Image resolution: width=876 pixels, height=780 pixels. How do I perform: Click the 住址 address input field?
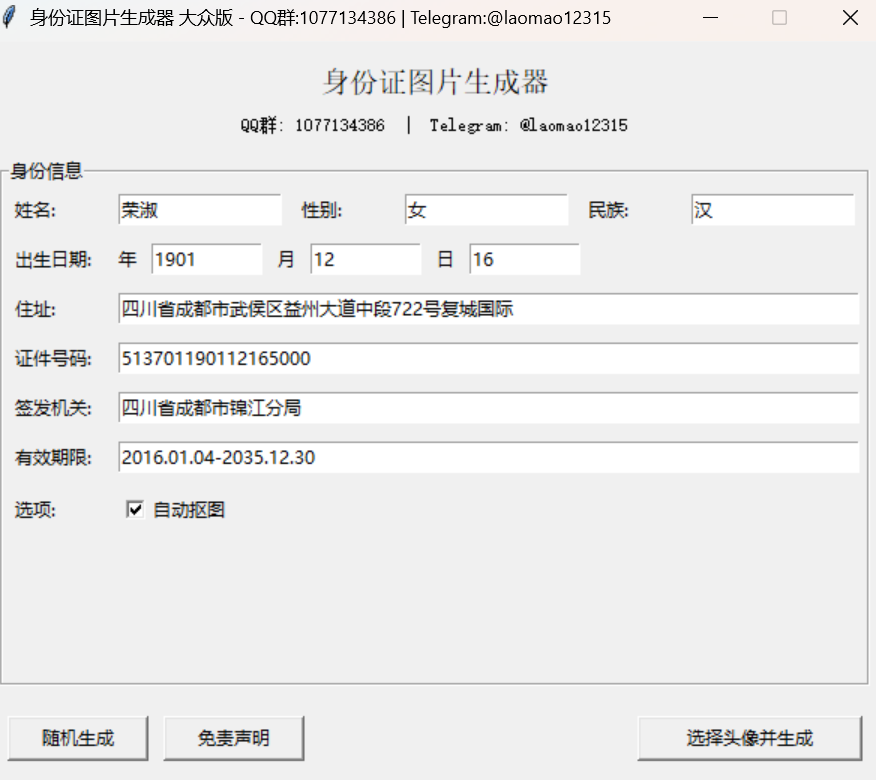tap(488, 309)
